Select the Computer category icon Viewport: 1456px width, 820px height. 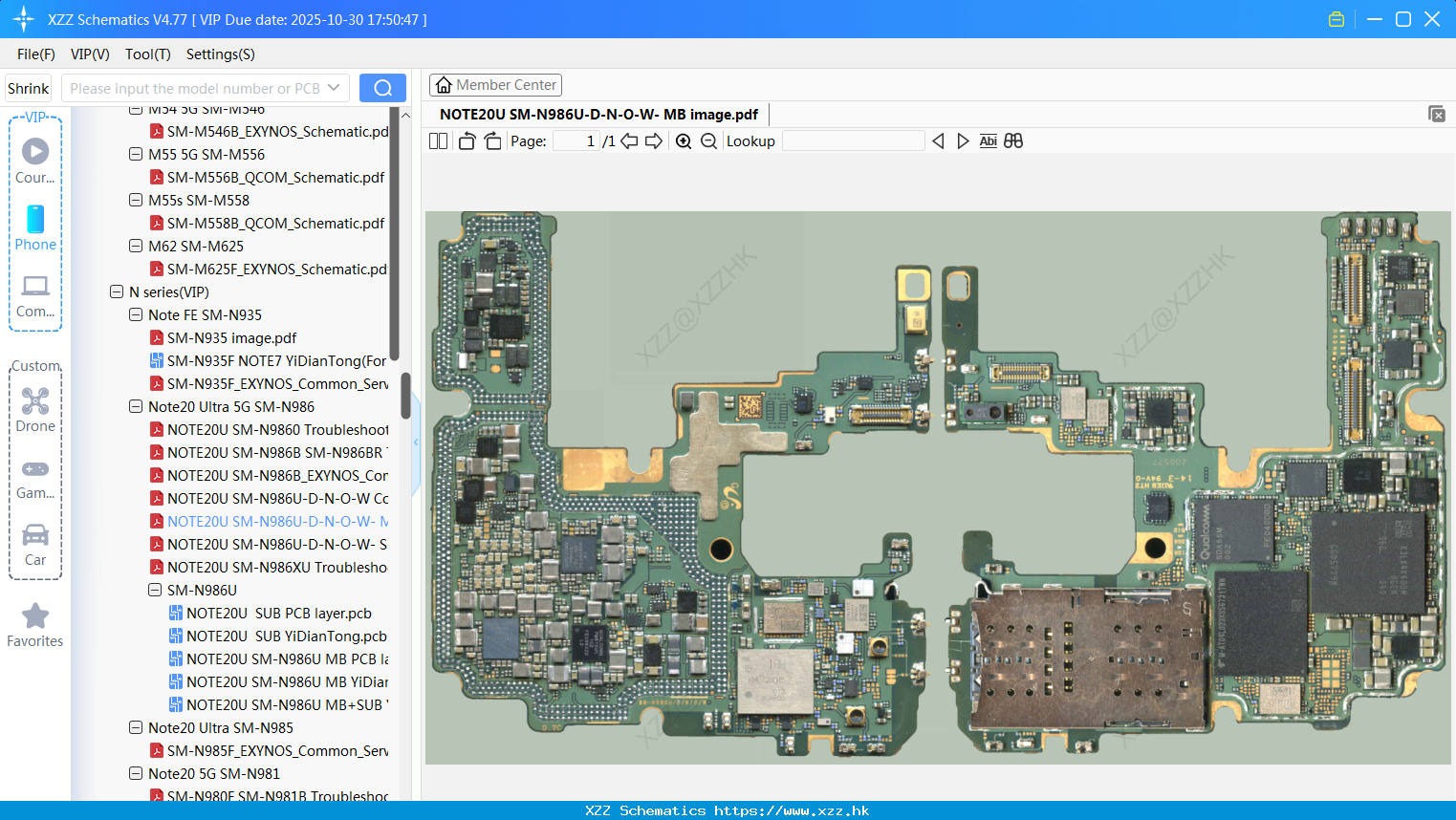point(35,295)
